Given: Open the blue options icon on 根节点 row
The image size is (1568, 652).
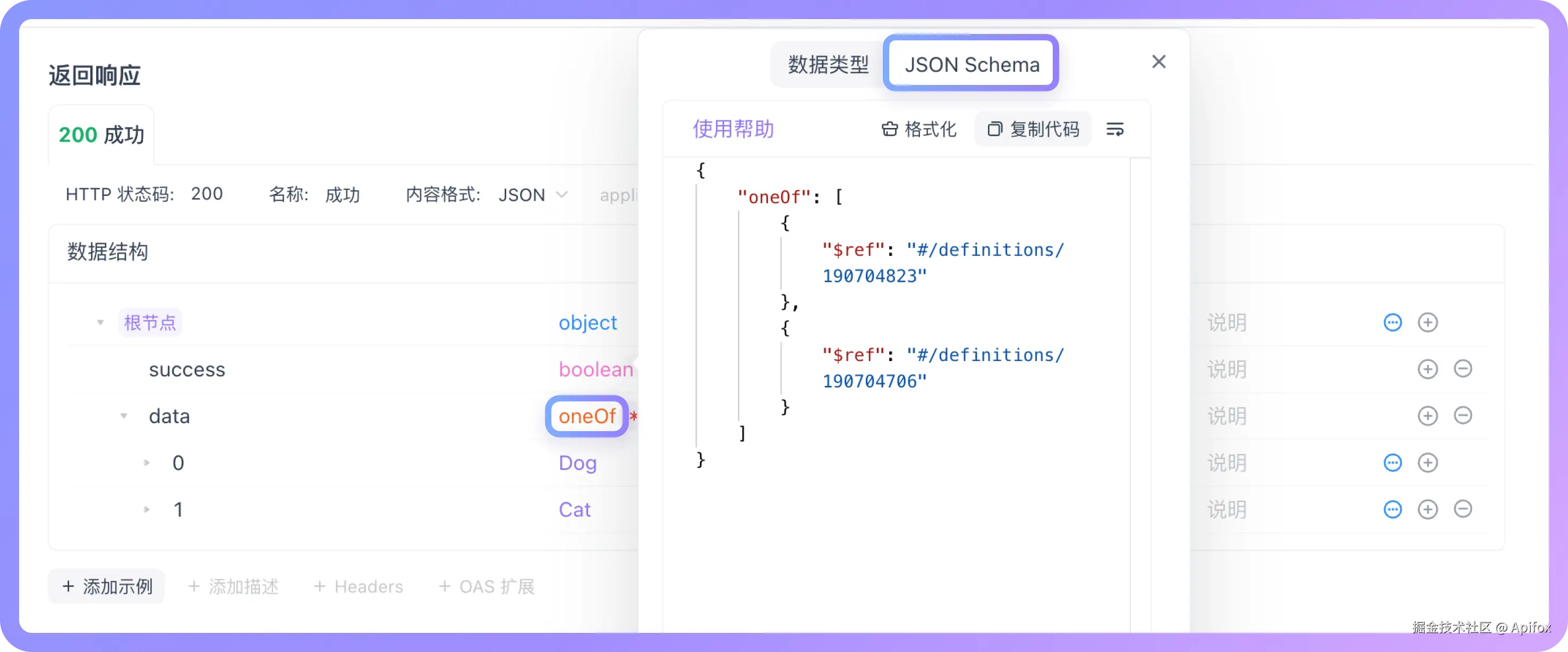Looking at the screenshot, I should pos(1392,322).
